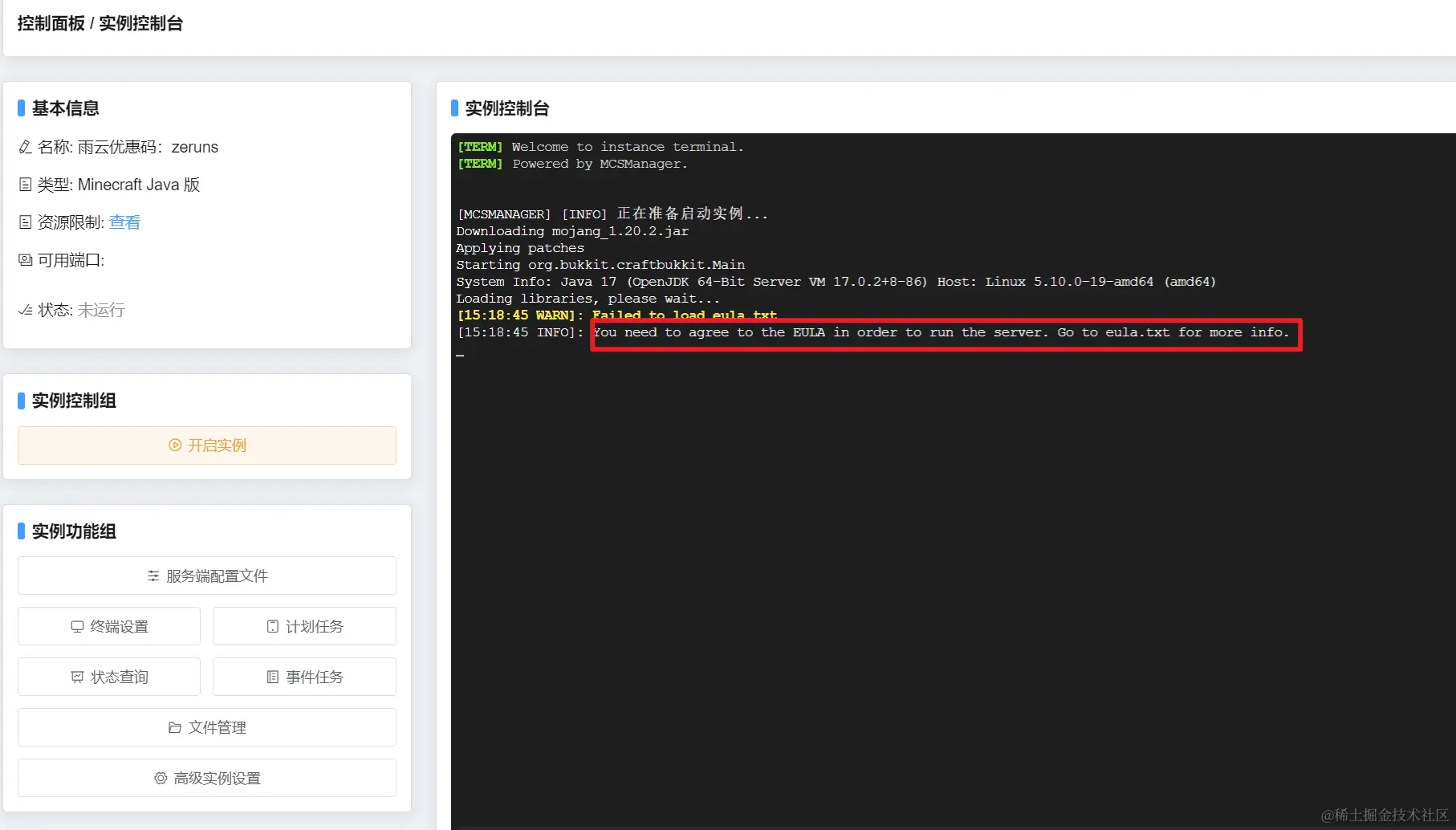Open 事件任务 event tasks

point(304,677)
